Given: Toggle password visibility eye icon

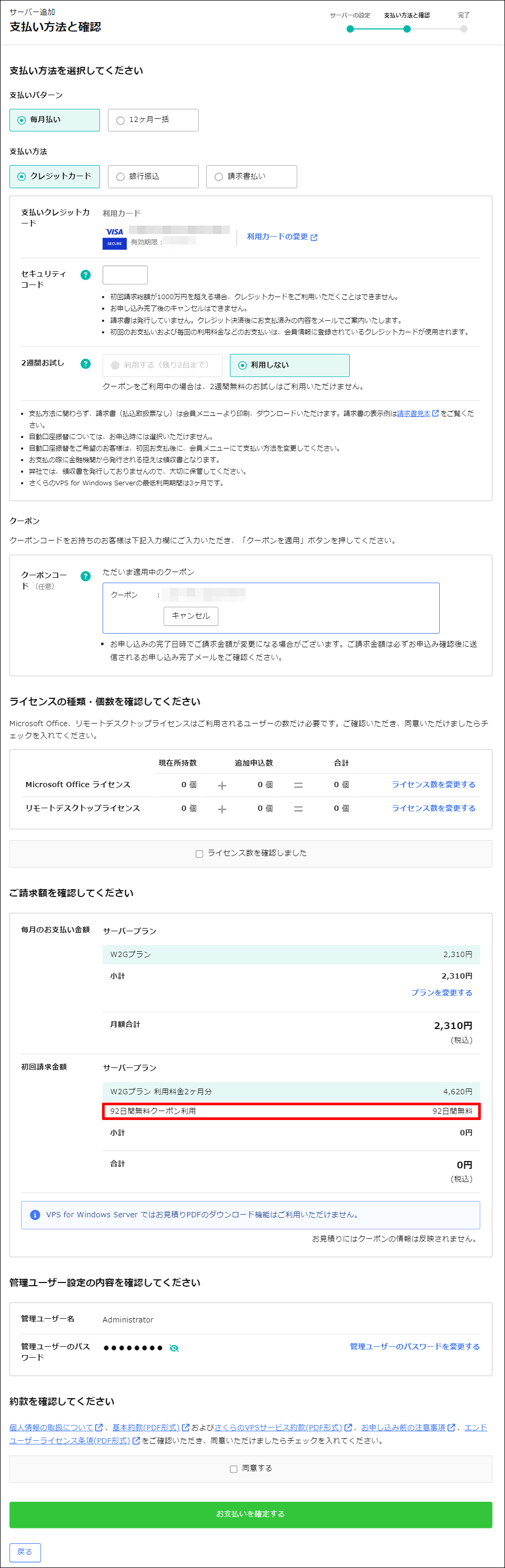Looking at the screenshot, I should (x=174, y=1348).
